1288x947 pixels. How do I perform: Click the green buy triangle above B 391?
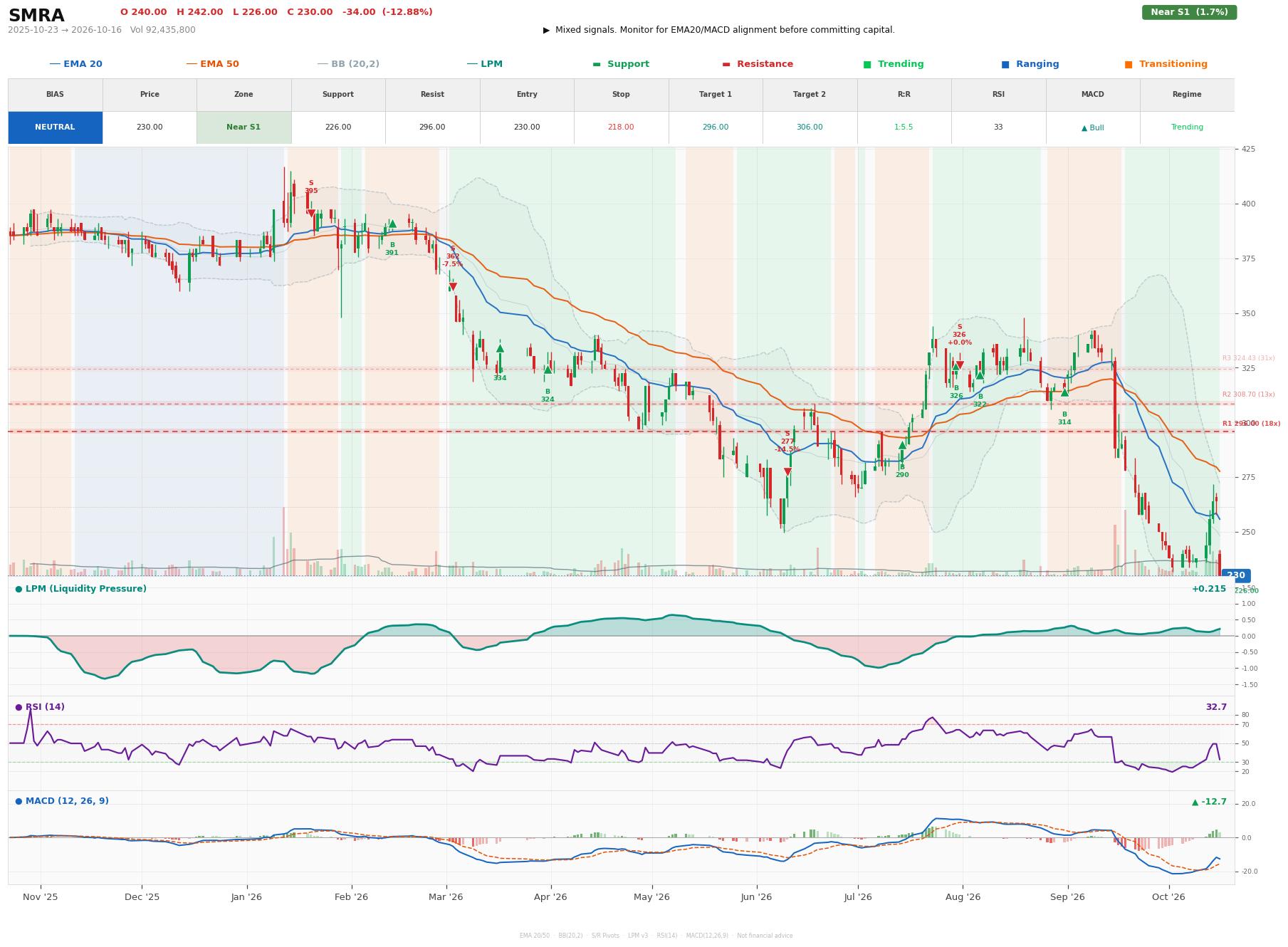(x=392, y=224)
